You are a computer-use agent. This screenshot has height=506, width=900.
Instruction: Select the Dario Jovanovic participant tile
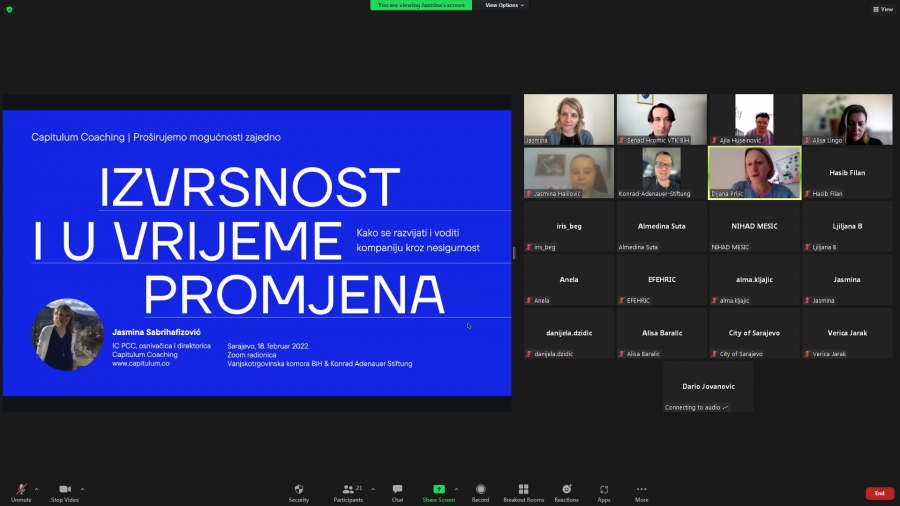point(708,386)
